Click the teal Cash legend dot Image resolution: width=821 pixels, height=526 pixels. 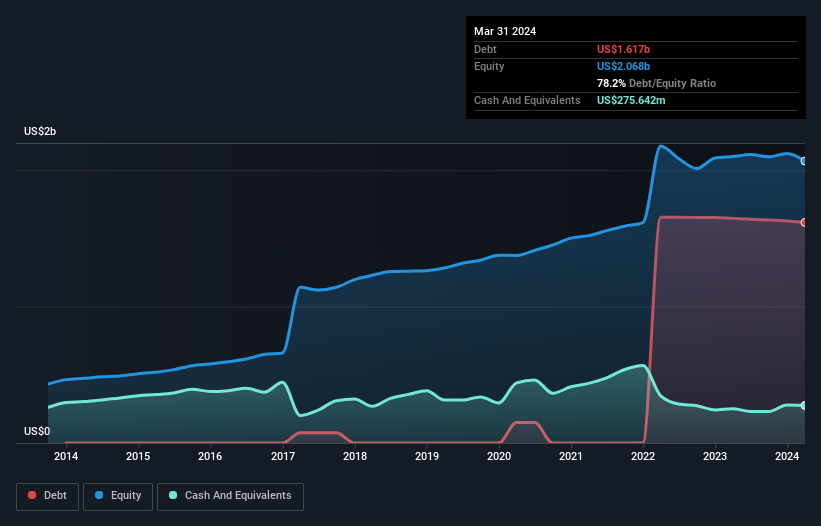[x=173, y=495]
